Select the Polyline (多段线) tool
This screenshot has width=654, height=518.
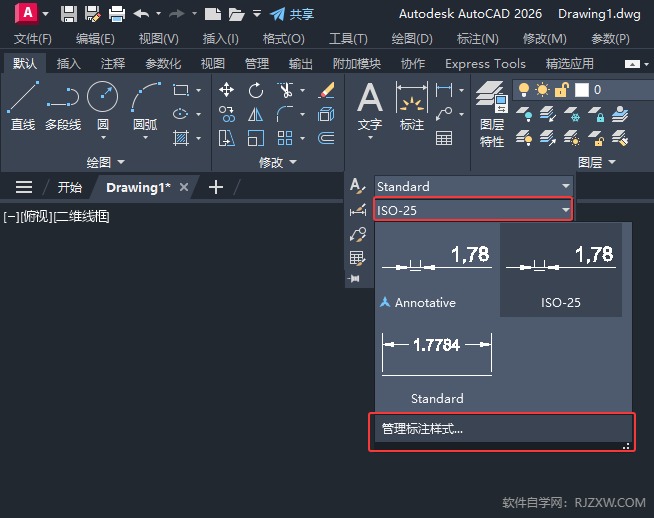[63, 106]
